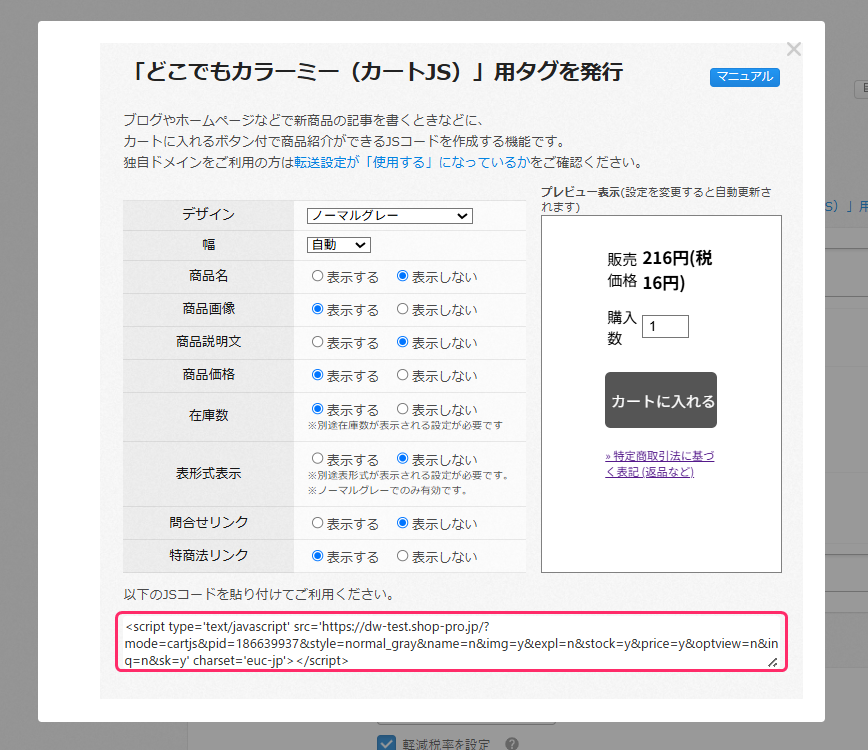Click the 購入数 quantity input field

coord(665,326)
